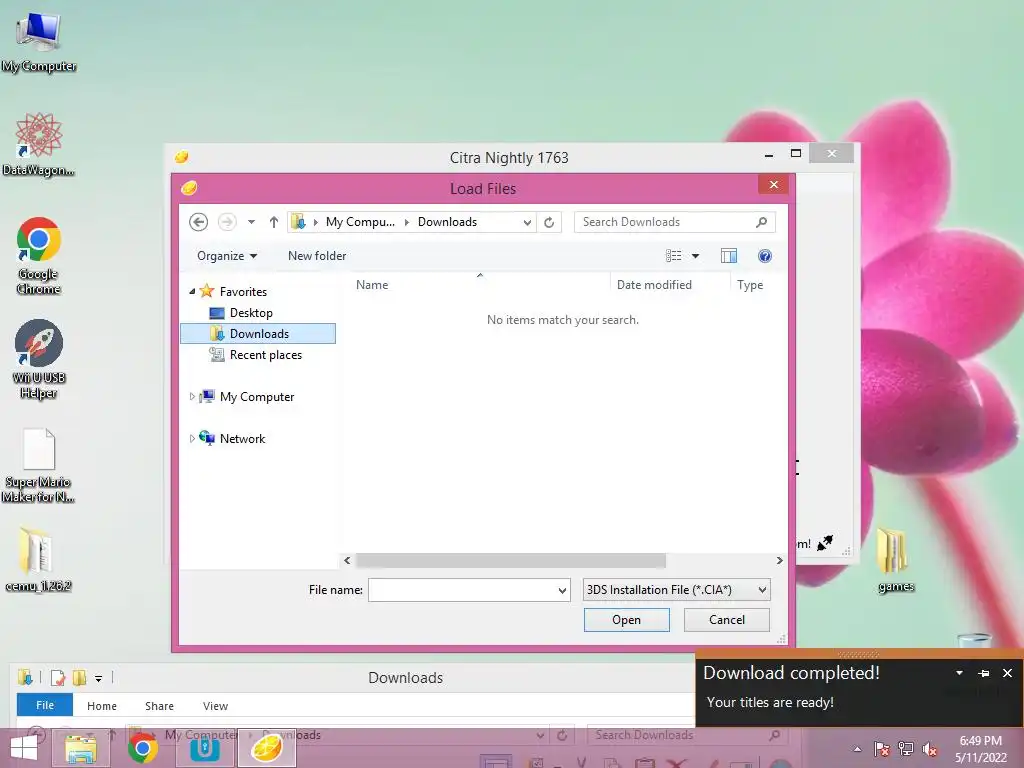Viewport: 1024px width, 768px height.
Task: Switch to Citra on the taskbar
Action: [266, 748]
